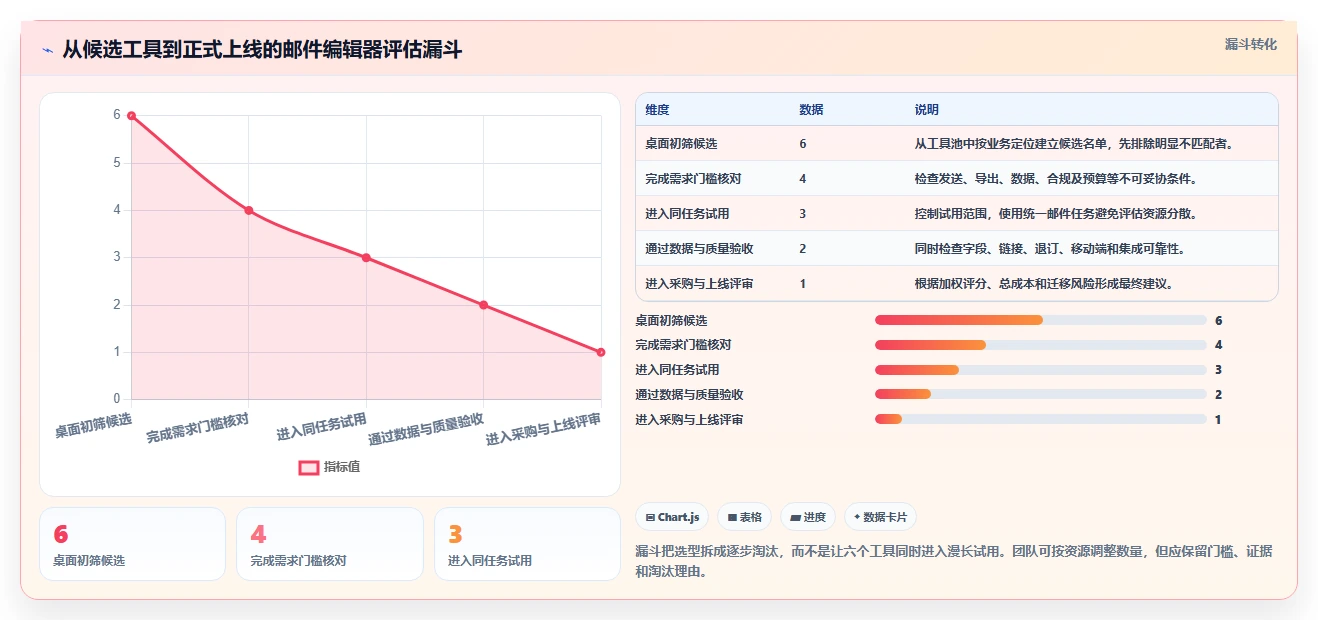Click the table value 6 in the 桌面初筛候选 row
This screenshot has width=1318, height=620.
803,144
